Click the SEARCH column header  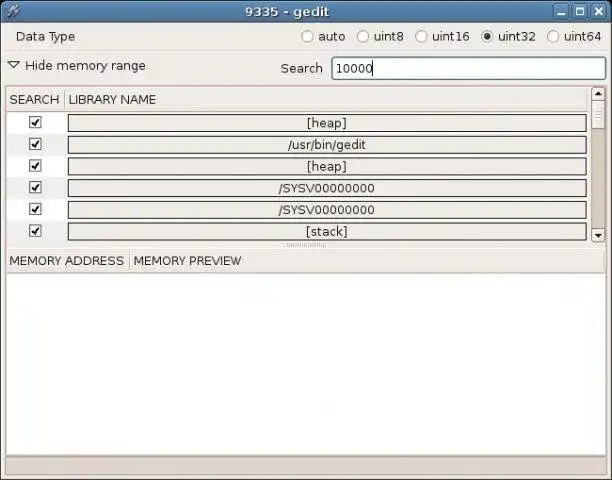click(34, 100)
